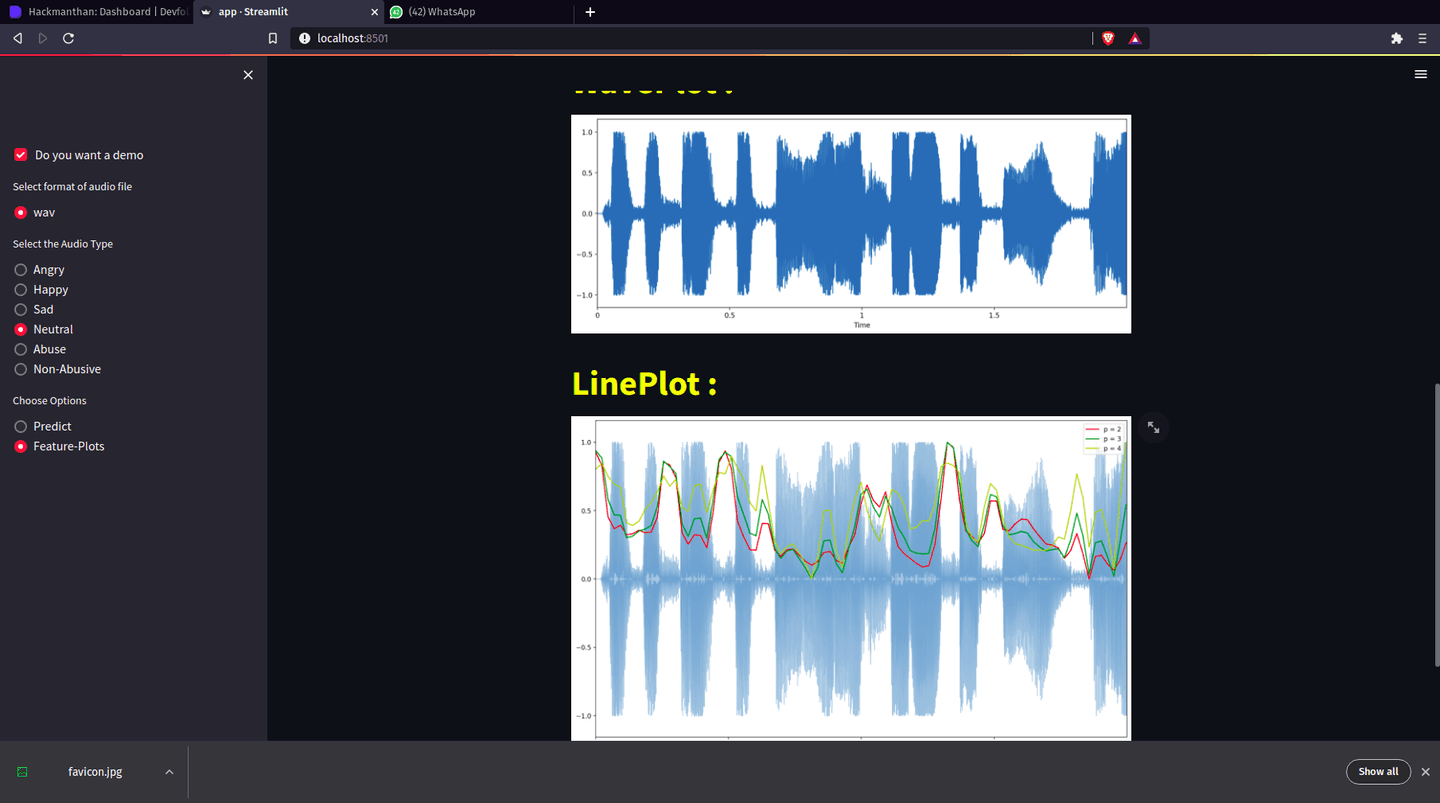
Task: Open favicon.jpg download options chevron
Action: coord(169,772)
